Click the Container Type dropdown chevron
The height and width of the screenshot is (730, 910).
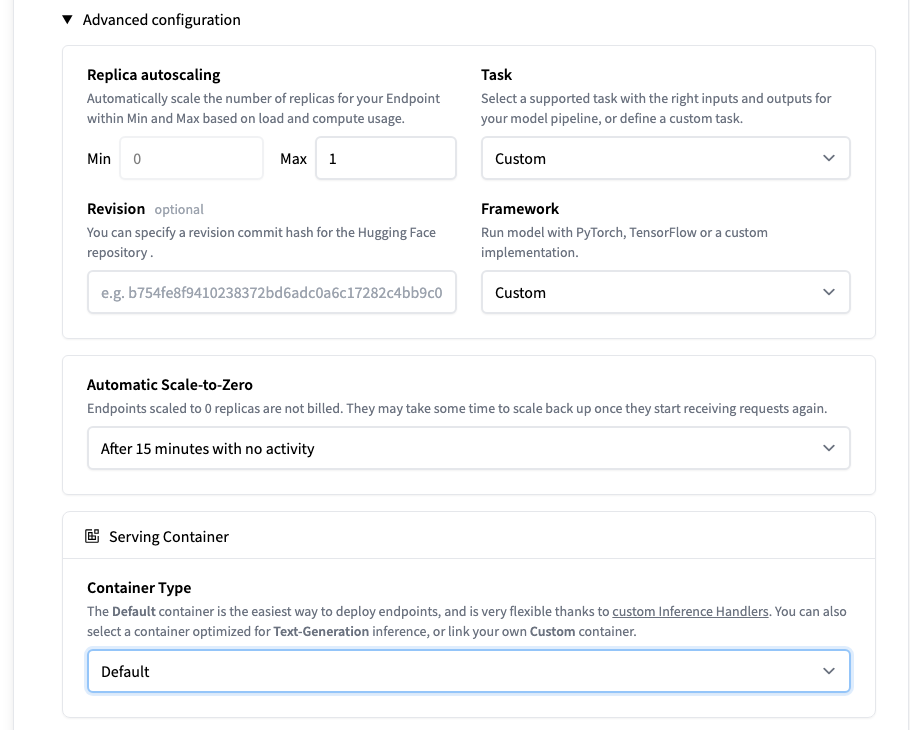[828, 671]
